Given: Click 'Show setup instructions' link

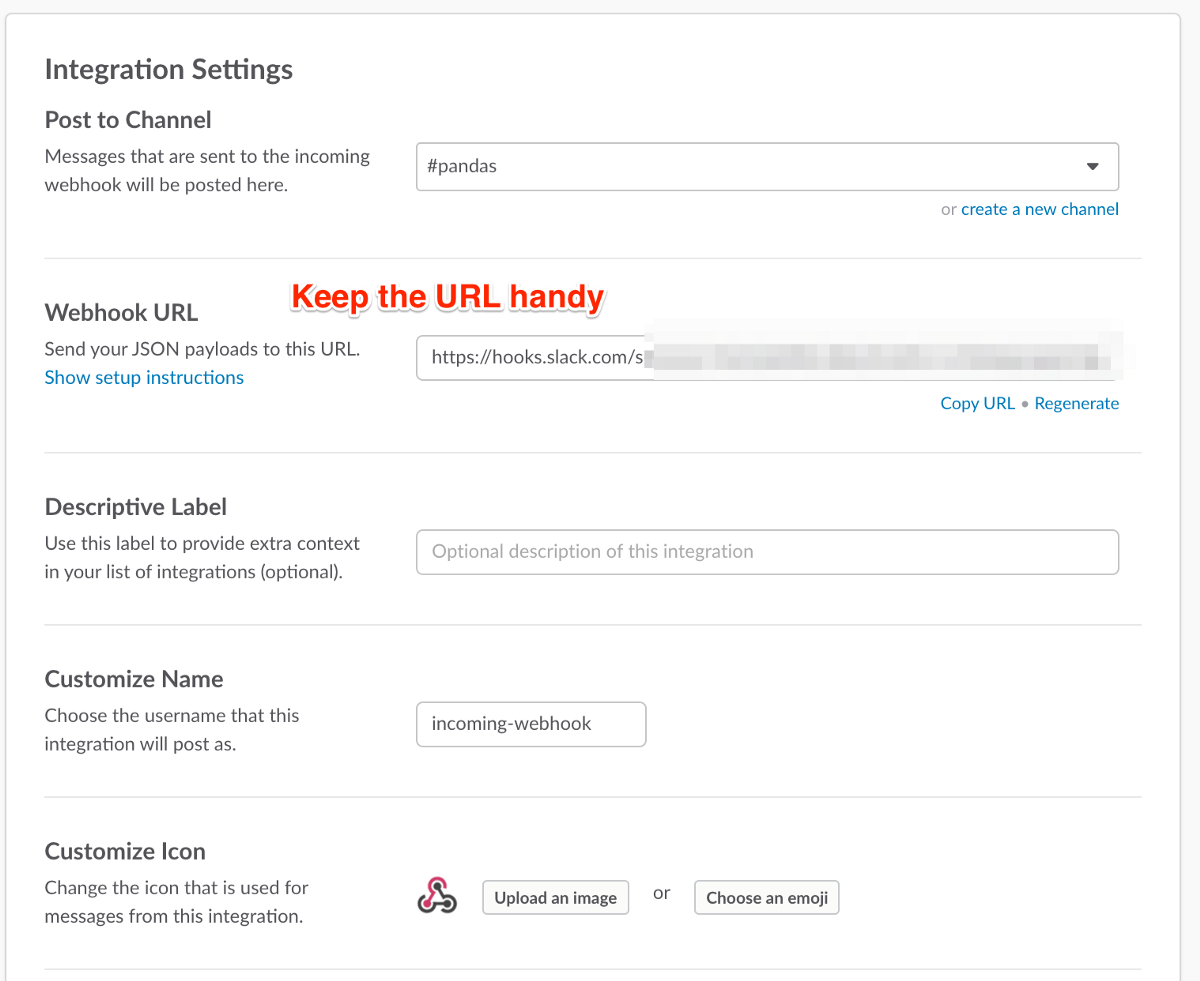Looking at the screenshot, I should tap(144, 377).
